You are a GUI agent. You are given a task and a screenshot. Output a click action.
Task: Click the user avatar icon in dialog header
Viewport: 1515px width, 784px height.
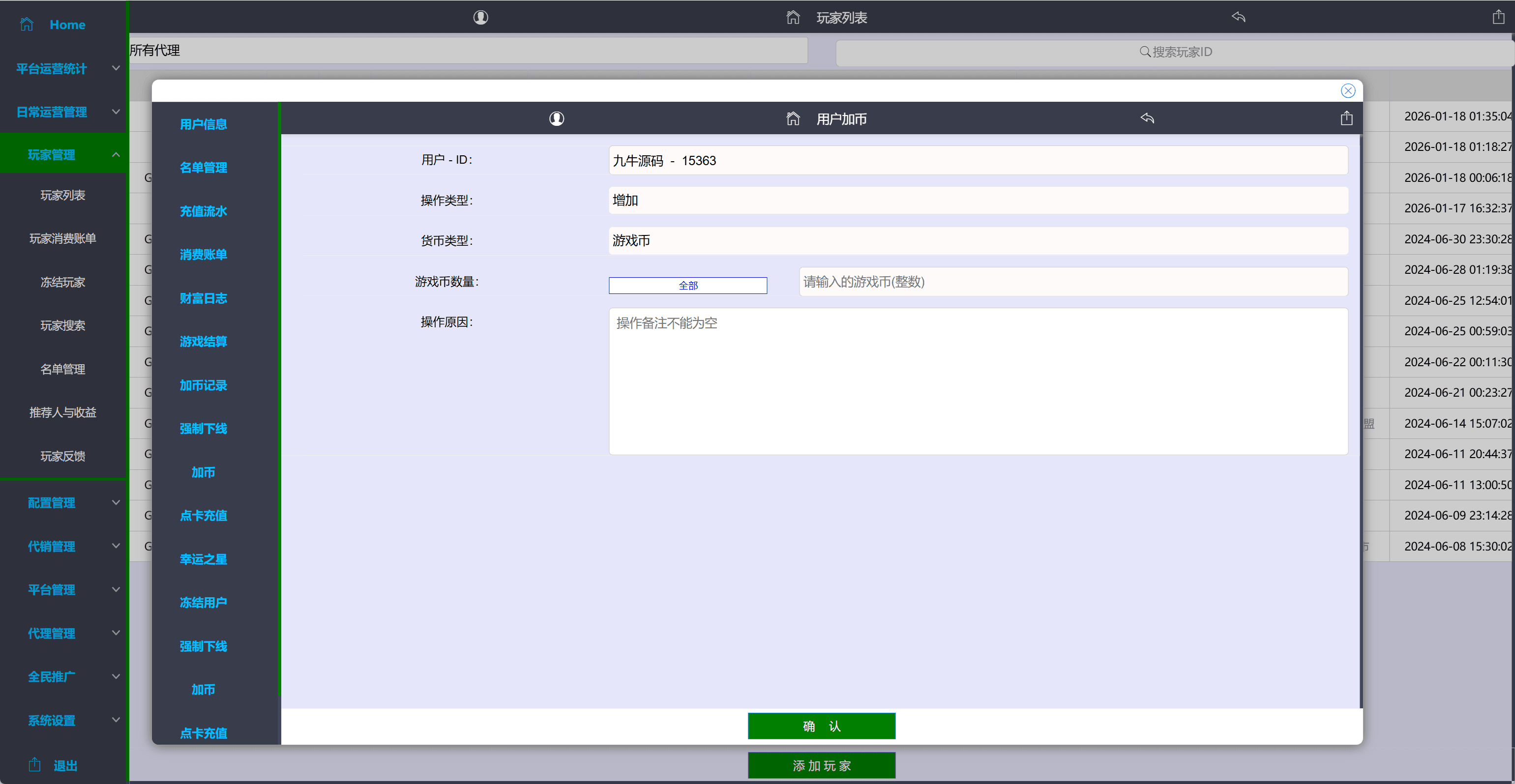(x=556, y=119)
